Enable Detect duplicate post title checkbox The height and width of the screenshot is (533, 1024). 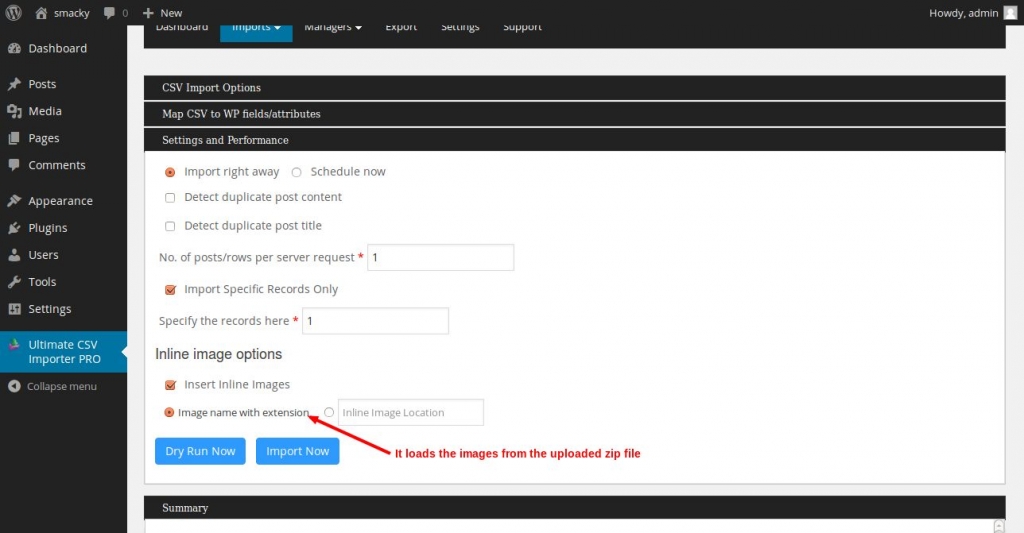click(x=170, y=226)
